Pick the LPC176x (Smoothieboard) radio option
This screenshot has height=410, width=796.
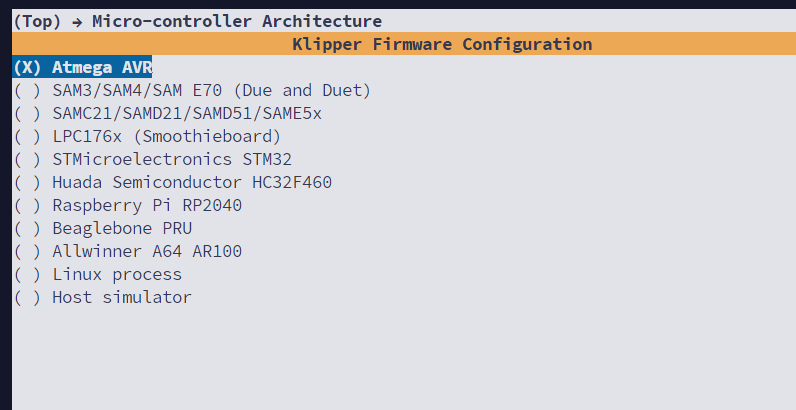(27, 136)
